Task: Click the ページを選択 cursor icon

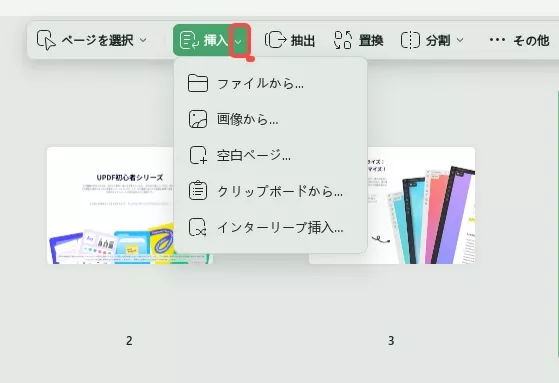Action: [46, 40]
